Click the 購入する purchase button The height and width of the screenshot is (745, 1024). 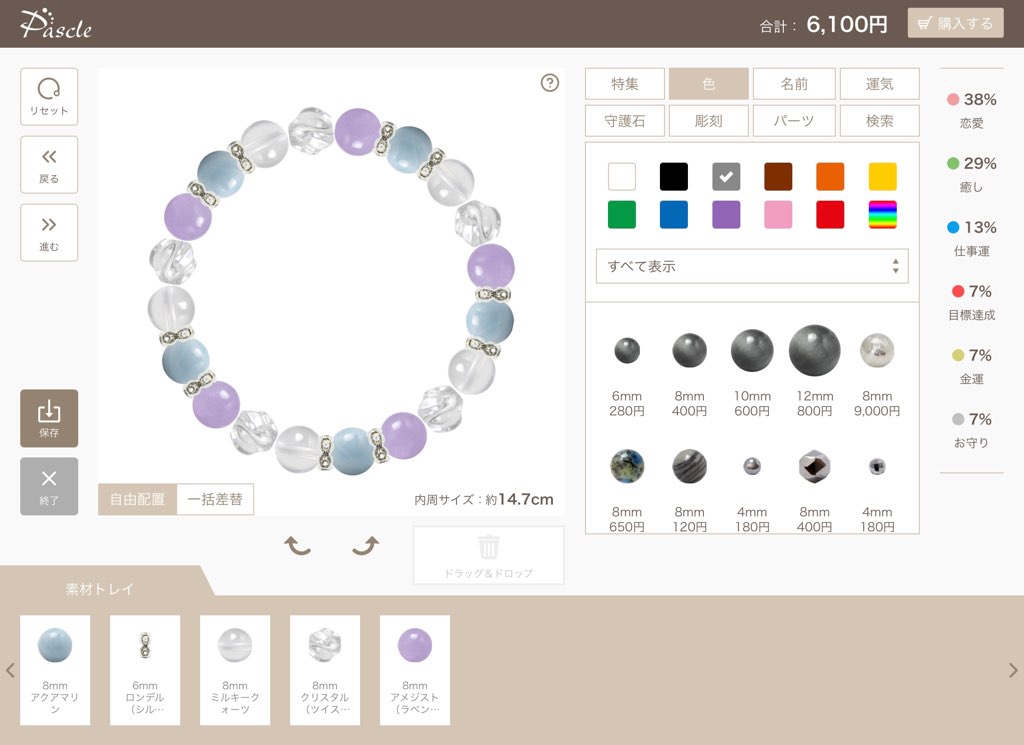955,23
